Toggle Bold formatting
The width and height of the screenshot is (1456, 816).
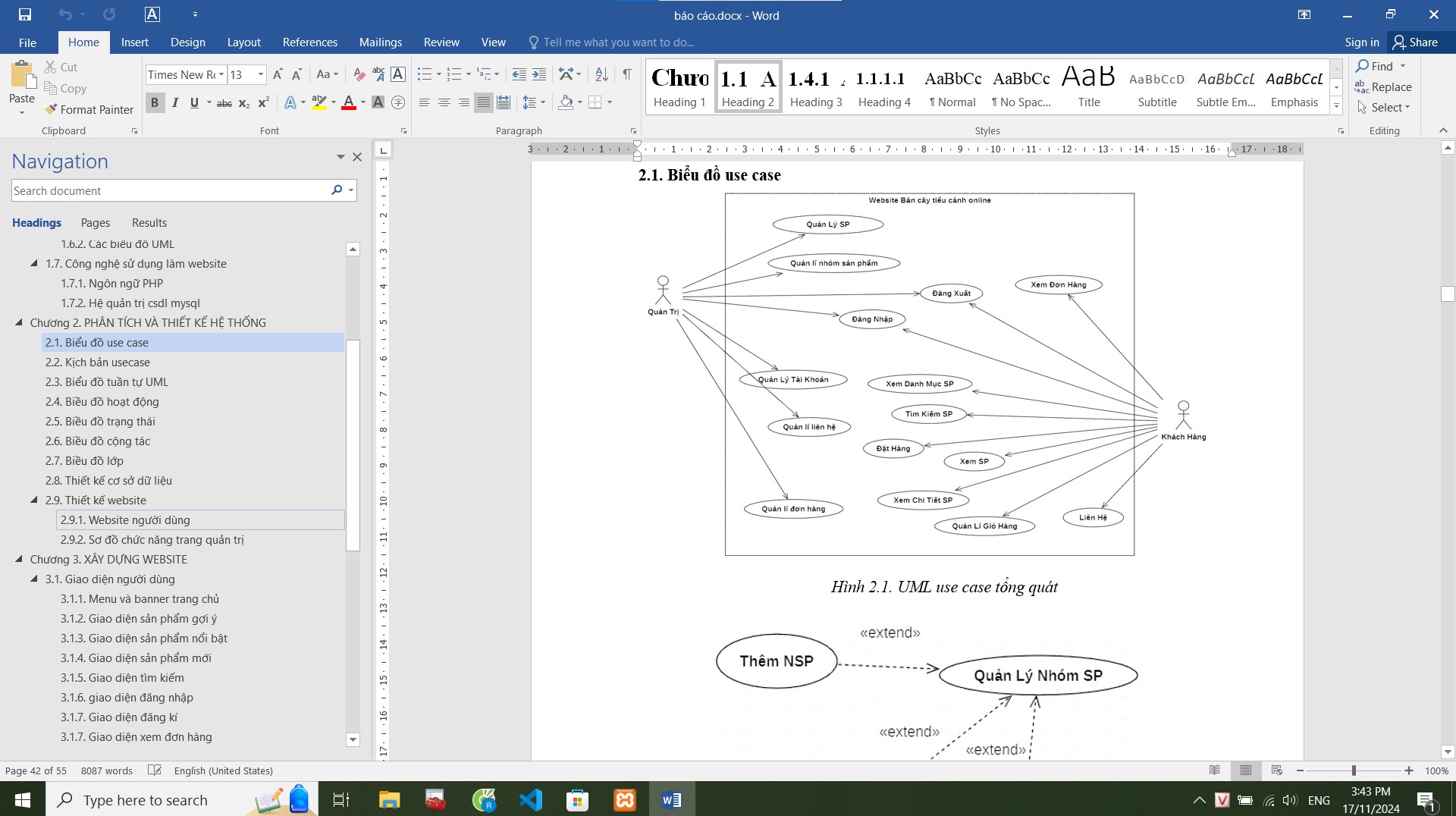[155, 102]
